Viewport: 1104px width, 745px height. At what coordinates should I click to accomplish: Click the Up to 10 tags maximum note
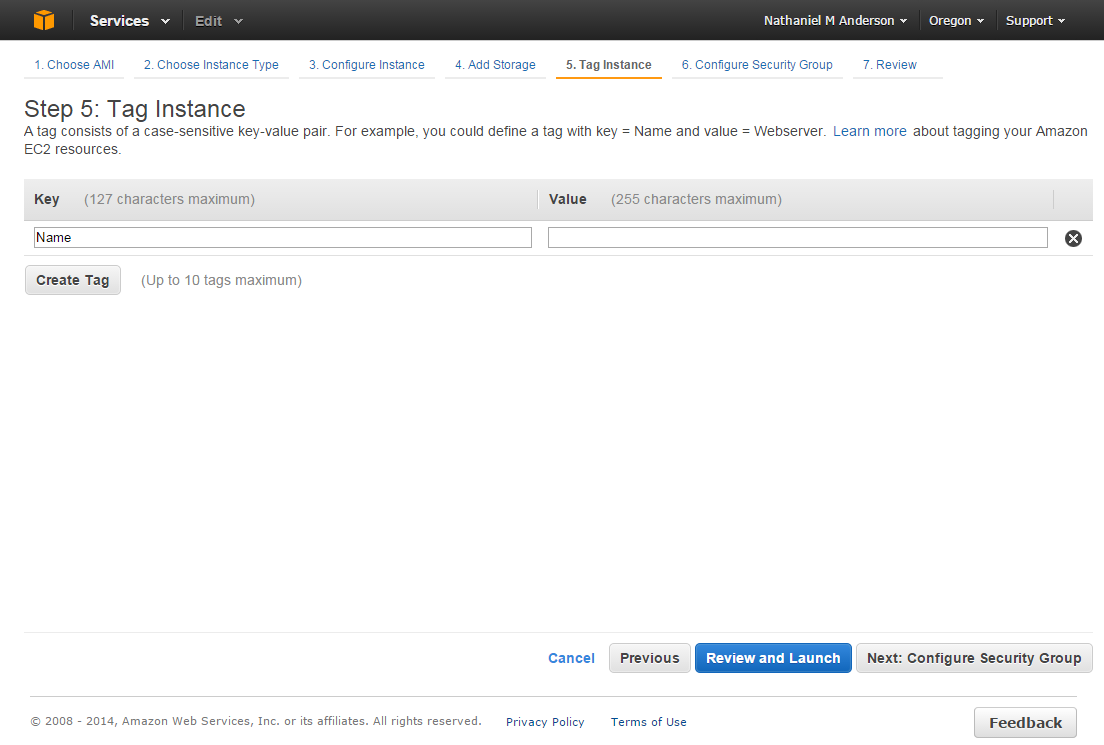(221, 280)
